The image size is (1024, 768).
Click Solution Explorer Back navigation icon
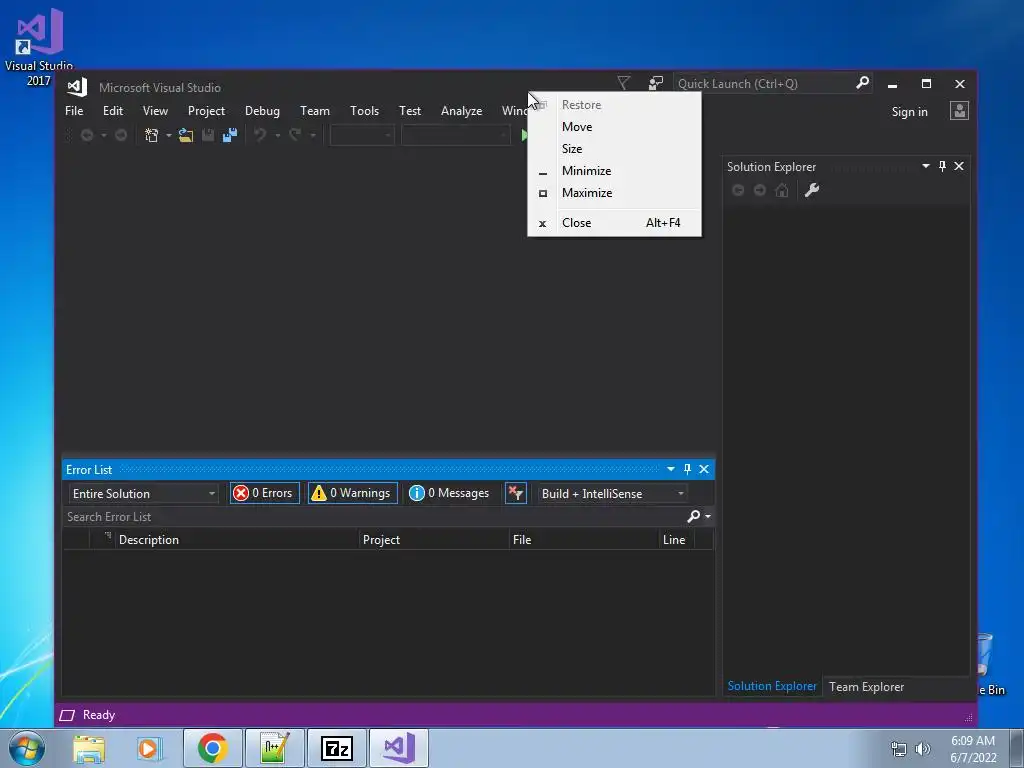(738, 190)
